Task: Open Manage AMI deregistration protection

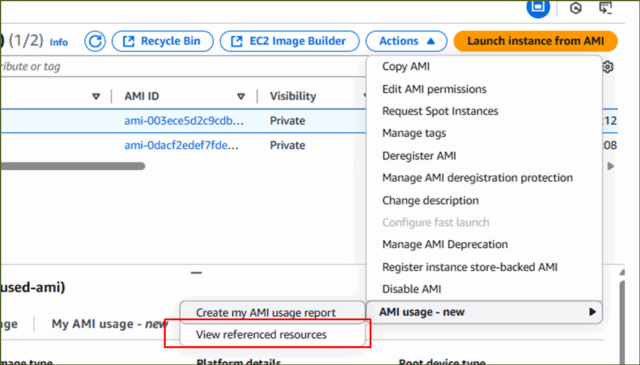Action: (x=478, y=178)
